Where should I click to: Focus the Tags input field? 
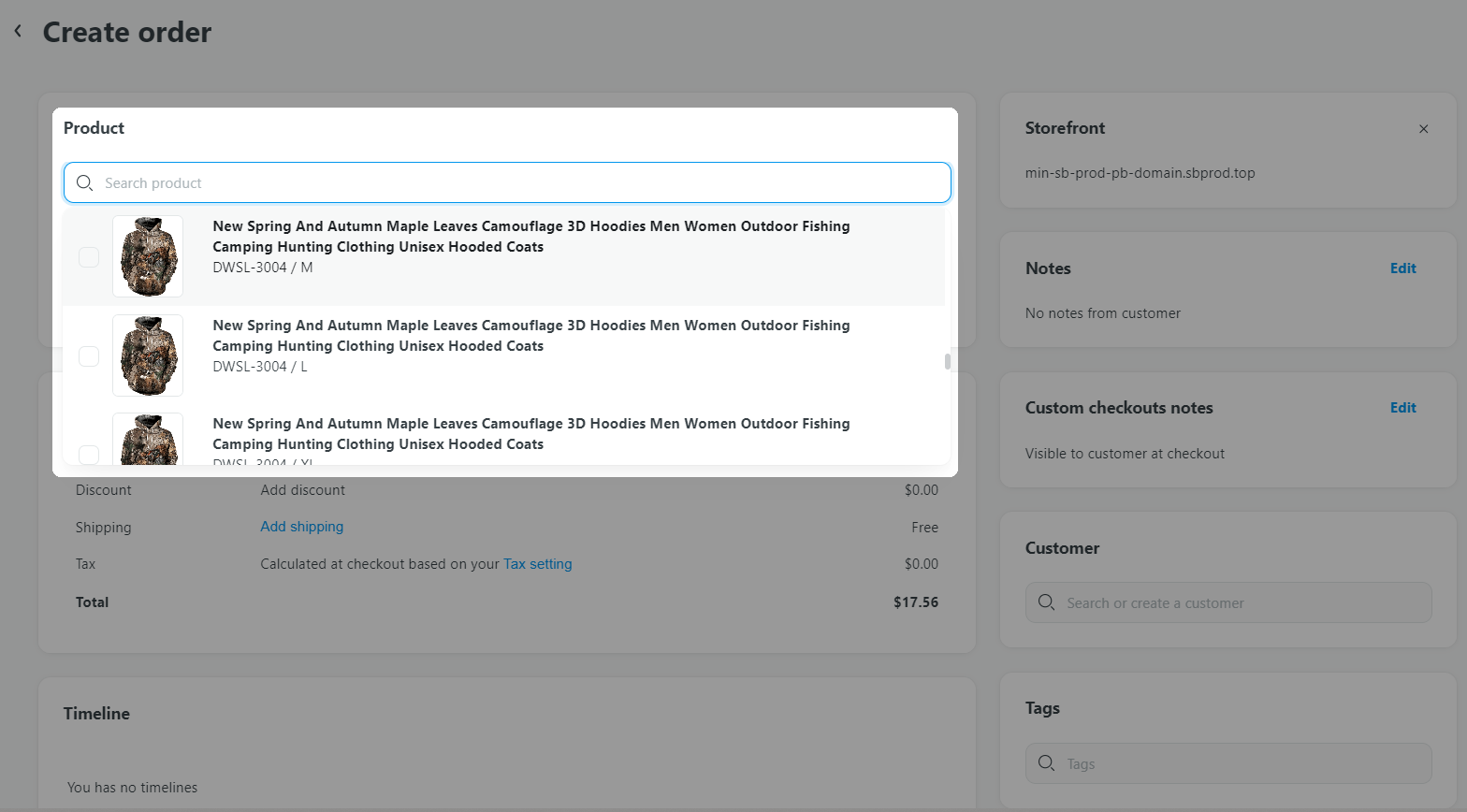pos(1228,763)
